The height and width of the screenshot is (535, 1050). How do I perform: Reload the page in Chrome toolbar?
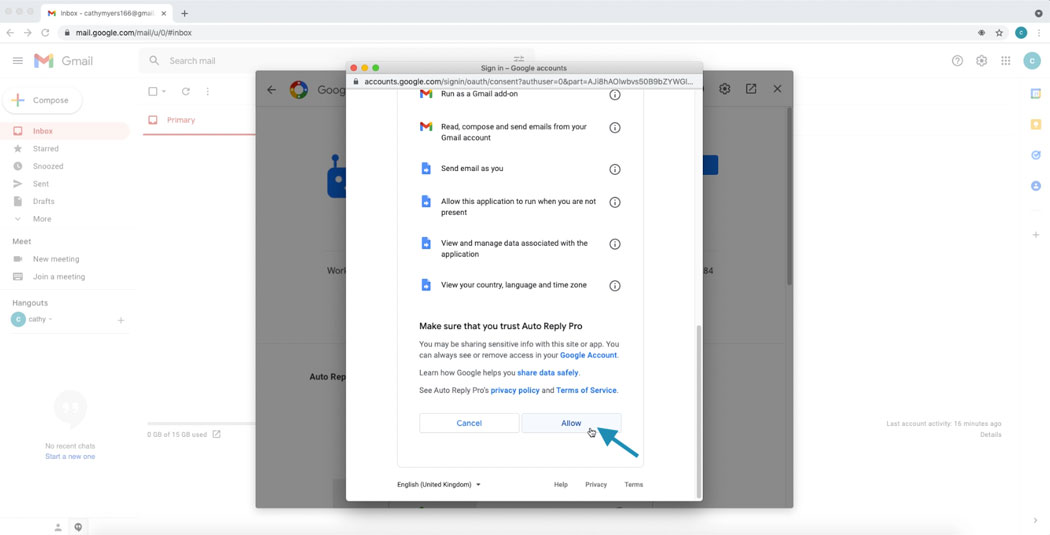pyautogui.click(x=45, y=32)
